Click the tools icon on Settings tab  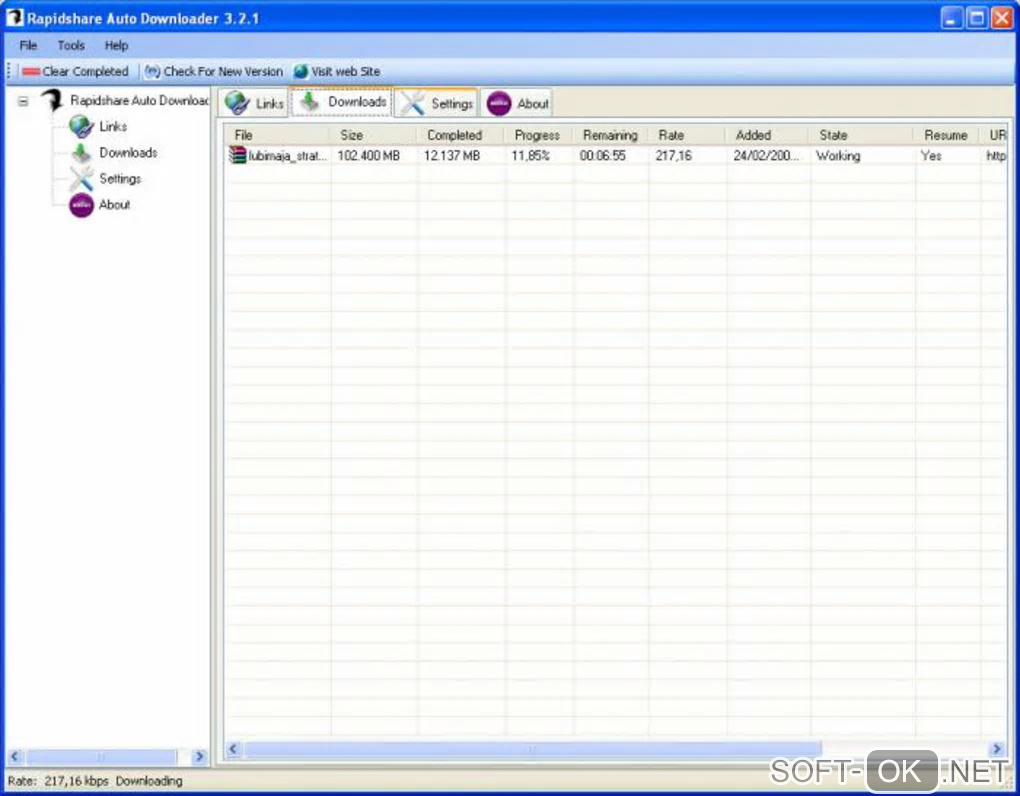point(412,103)
